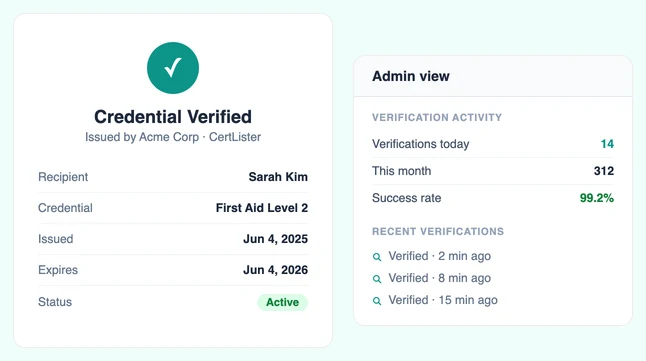Click VERIFICATION ACTIVITY section heading

(437, 117)
